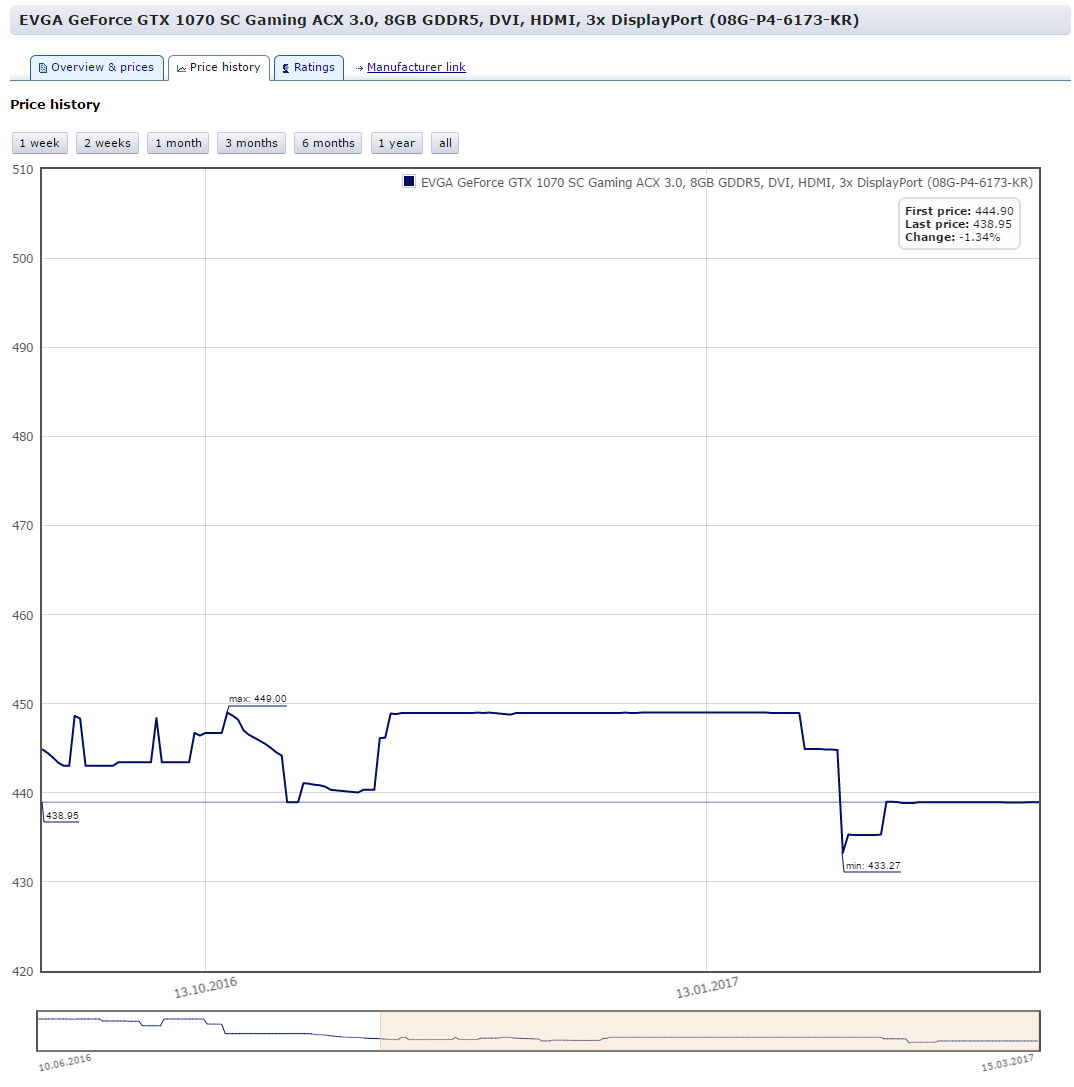Click the 430 y-axis label
Viewport: 1074px width, 1087px height.
[23, 882]
